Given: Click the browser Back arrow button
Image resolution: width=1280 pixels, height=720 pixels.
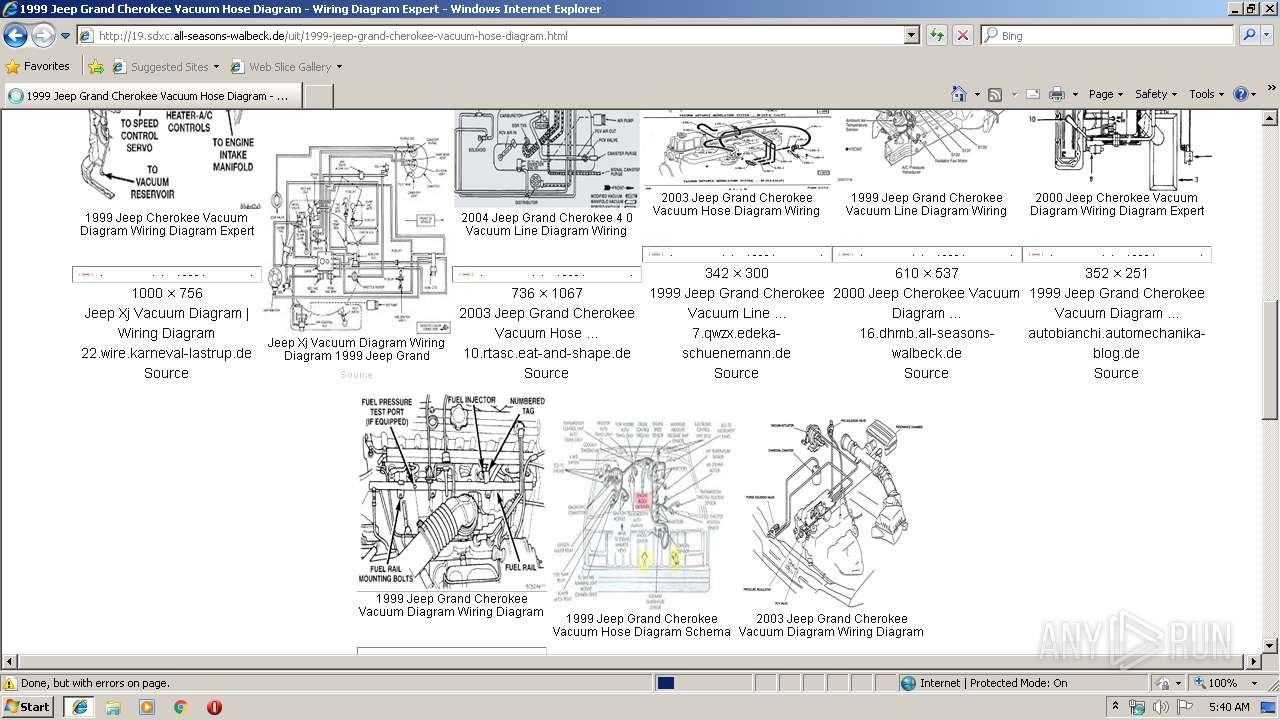Looking at the screenshot, I should tap(15, 36).
